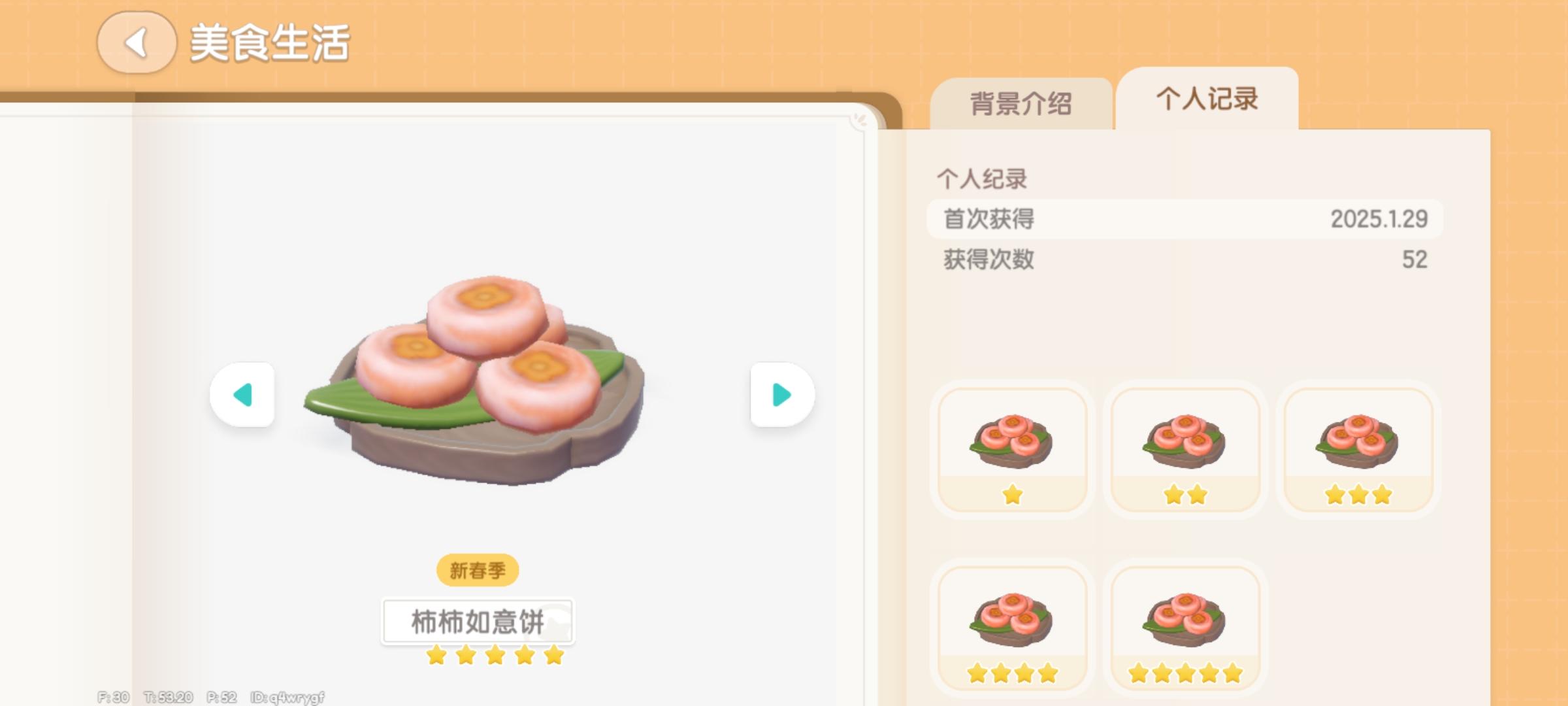1568x706 pixels.
Task: Show next dish with right arrow
Action: pos(782,394)
